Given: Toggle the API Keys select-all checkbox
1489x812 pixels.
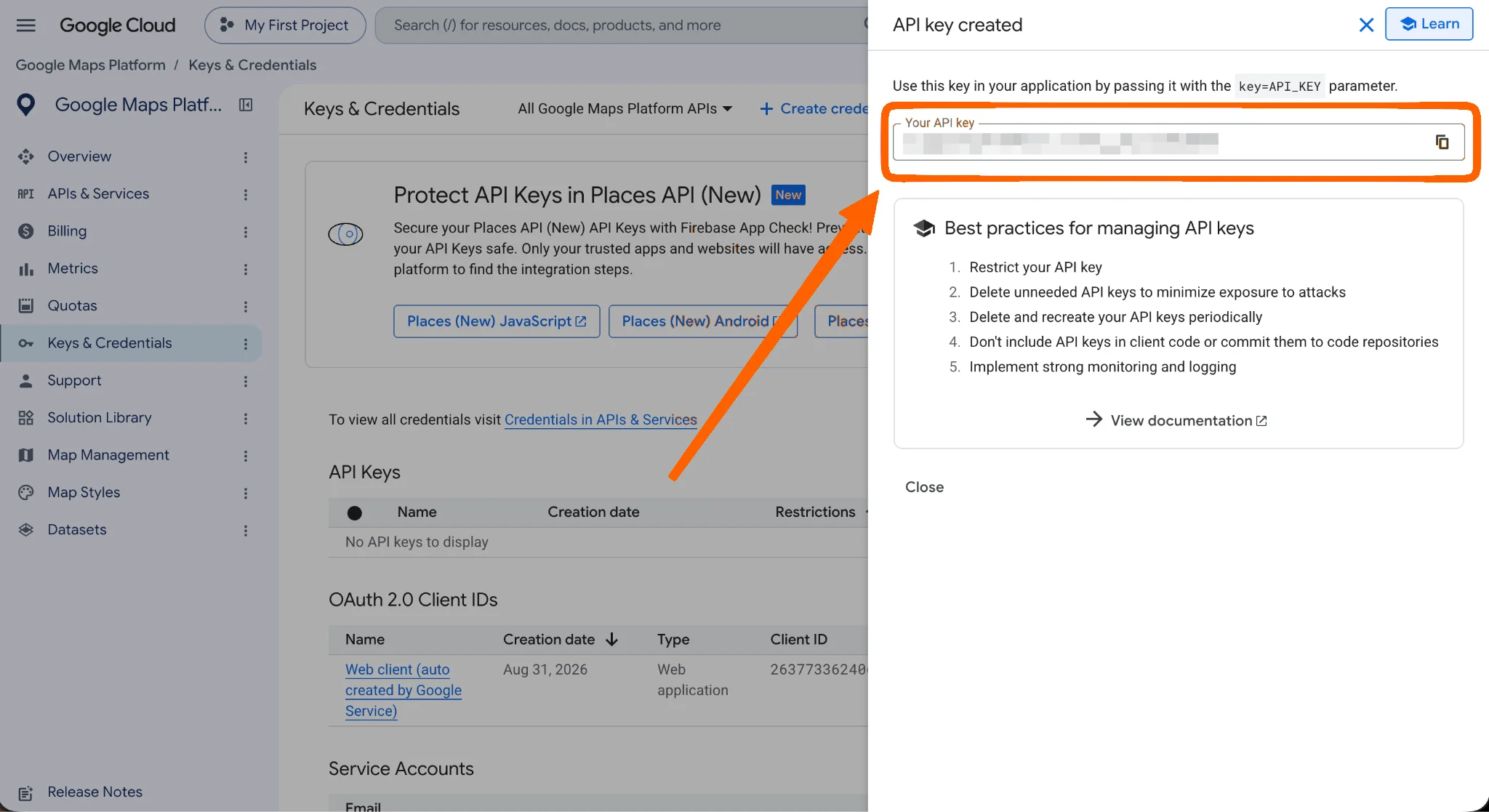Looking at the screenshot, I should point(355,513).
